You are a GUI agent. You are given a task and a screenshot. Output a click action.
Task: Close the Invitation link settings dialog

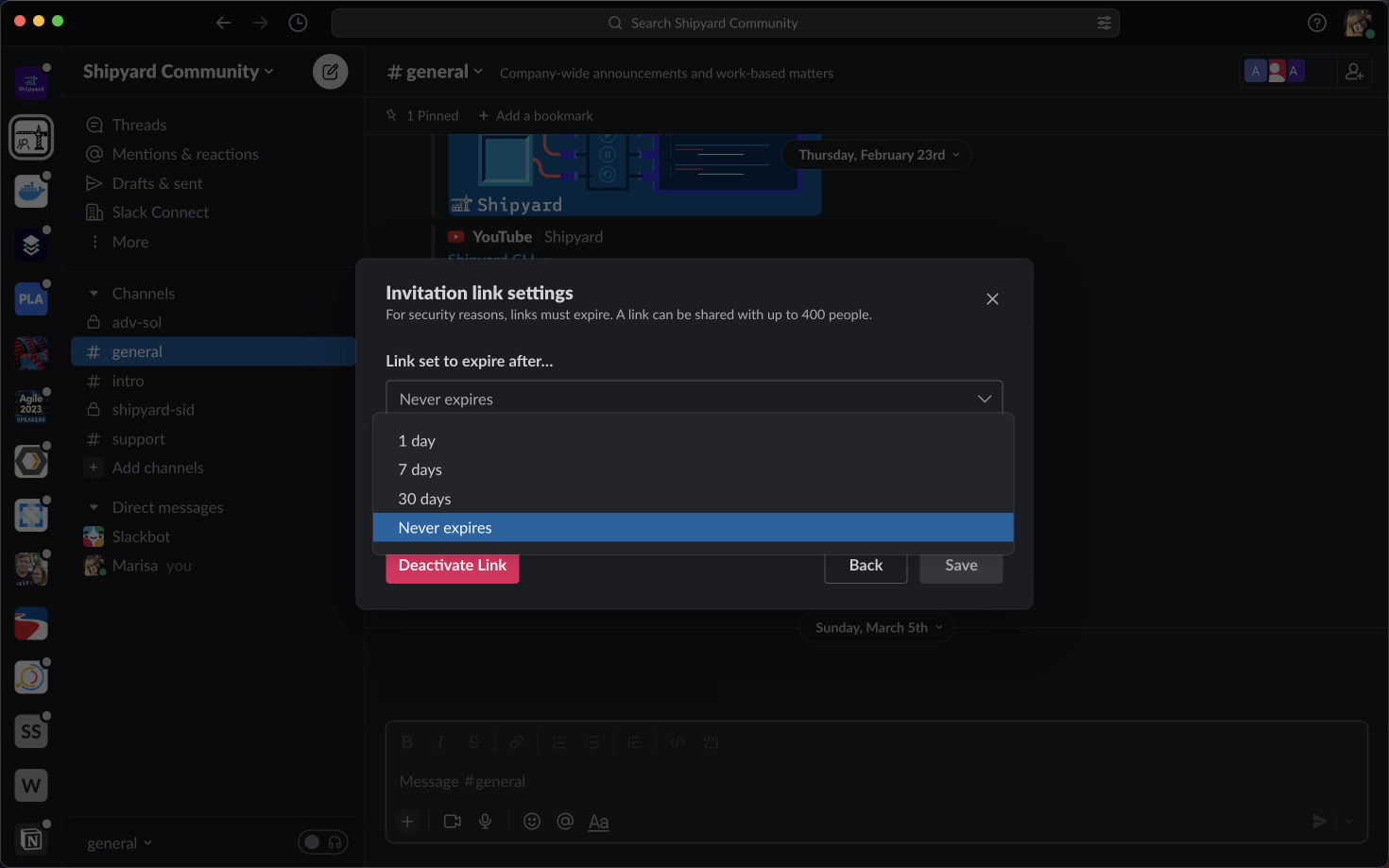992,298
